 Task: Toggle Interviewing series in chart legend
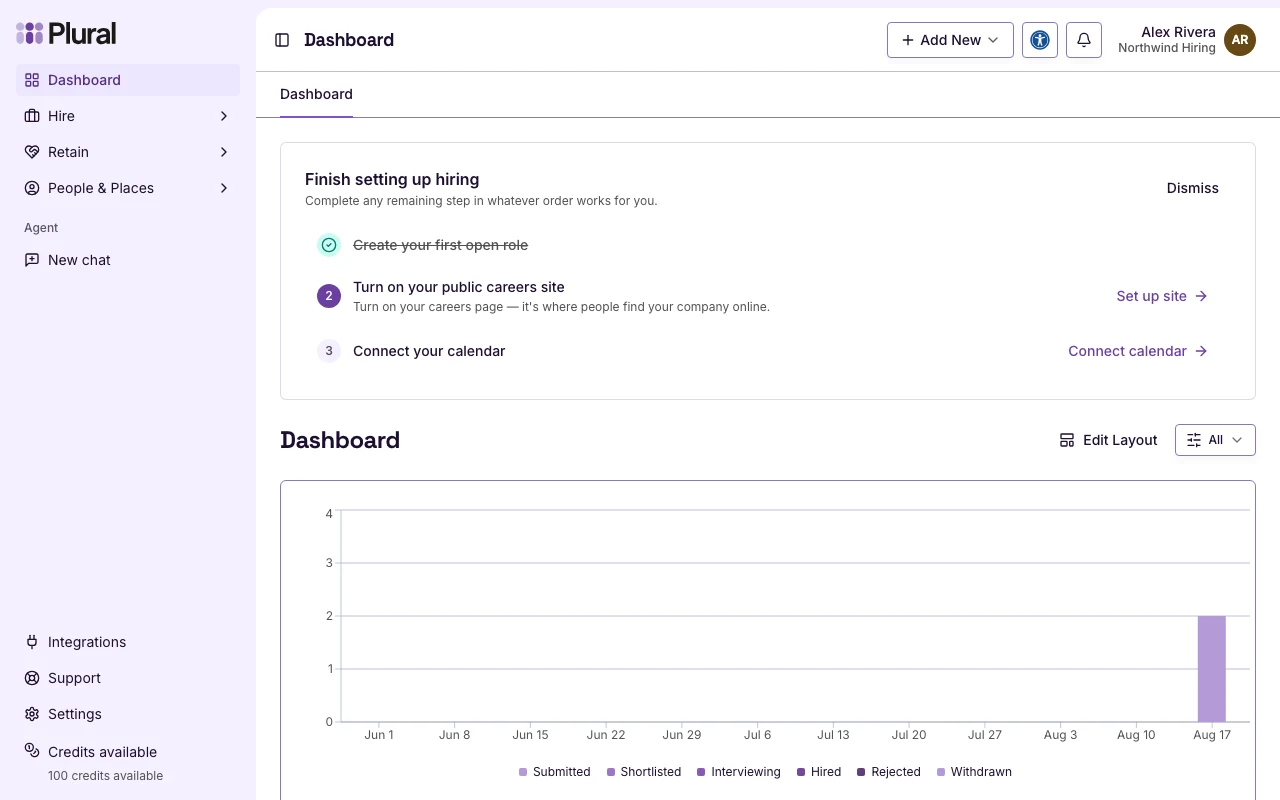(738, 772)
